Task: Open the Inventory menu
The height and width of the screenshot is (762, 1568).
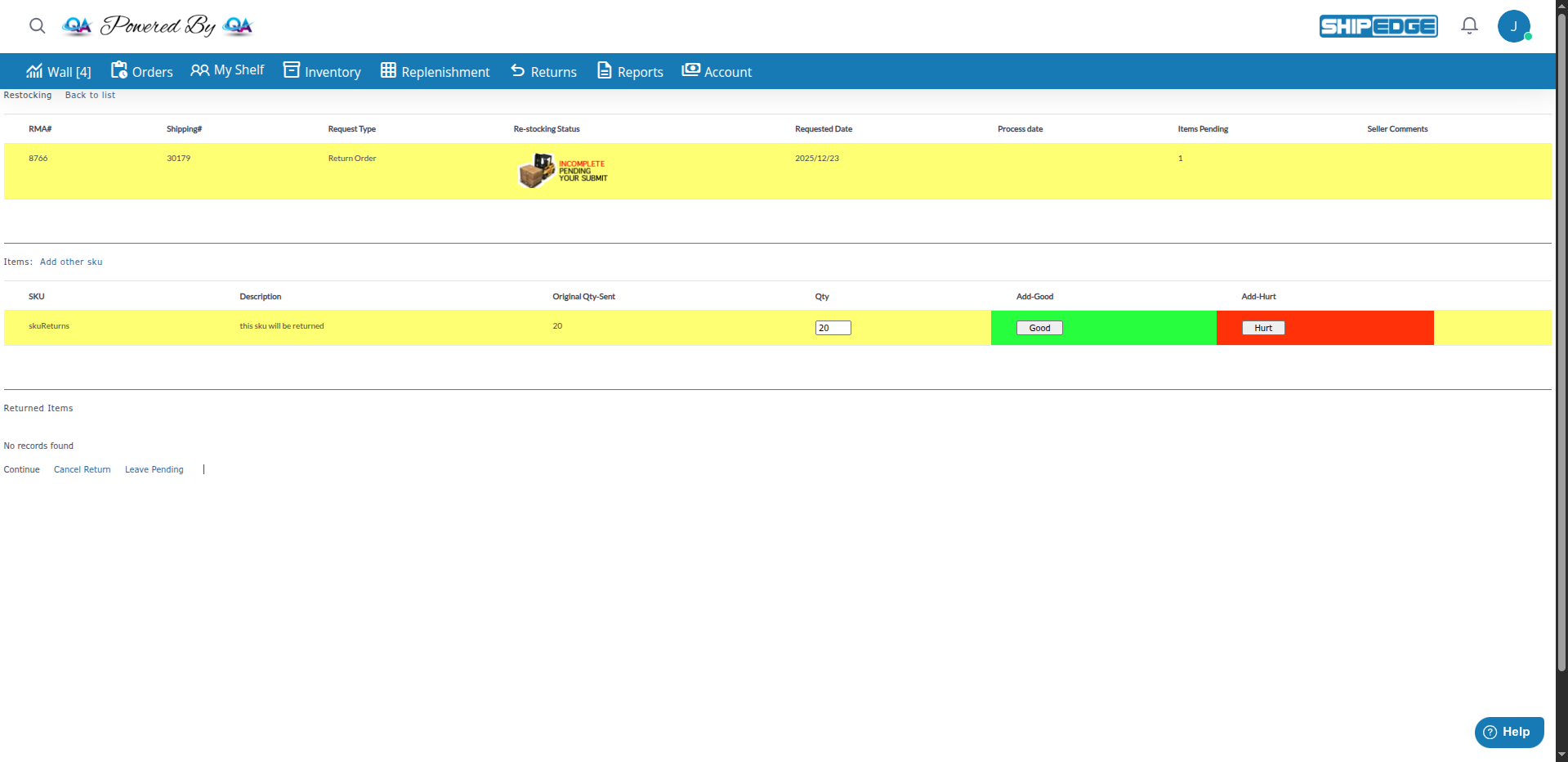Action: (x=322, y=72)
